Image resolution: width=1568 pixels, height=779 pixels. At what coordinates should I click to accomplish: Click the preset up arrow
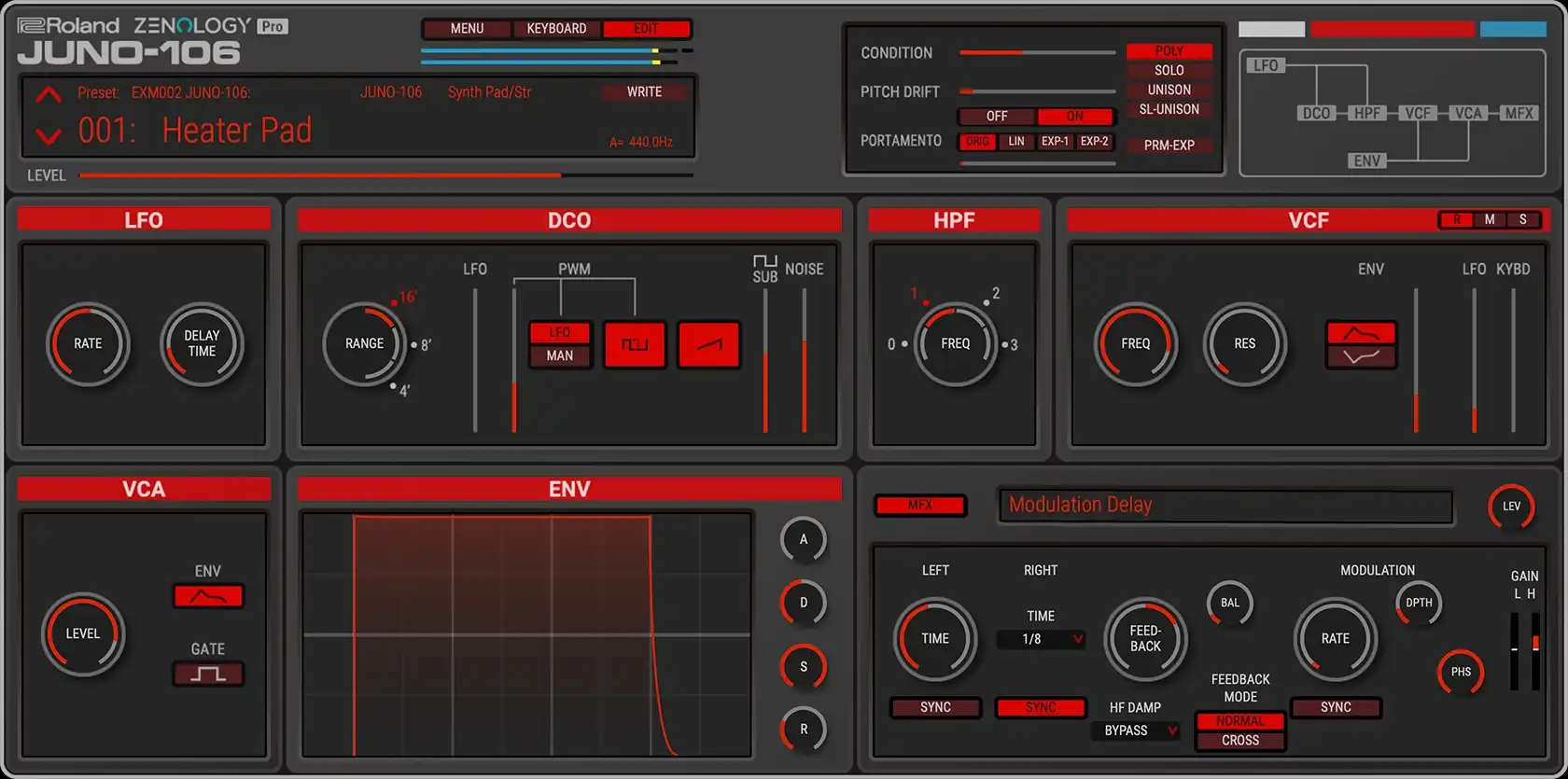coord(49,94)
